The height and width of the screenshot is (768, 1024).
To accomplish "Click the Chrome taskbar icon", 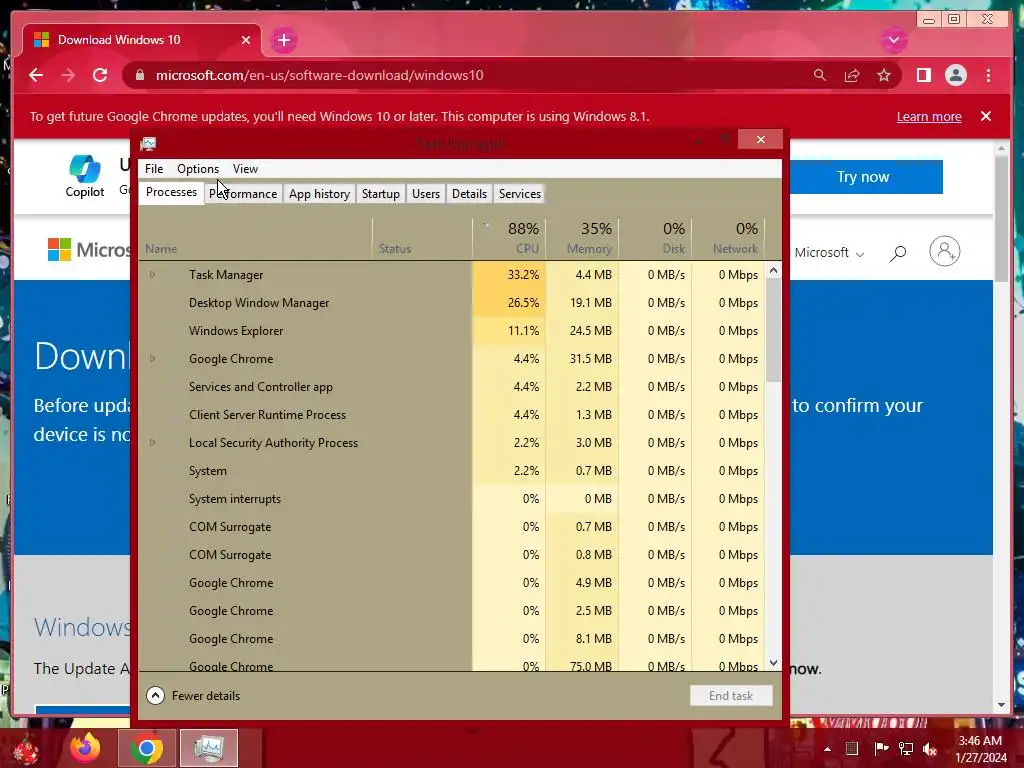I will point(146,748).
